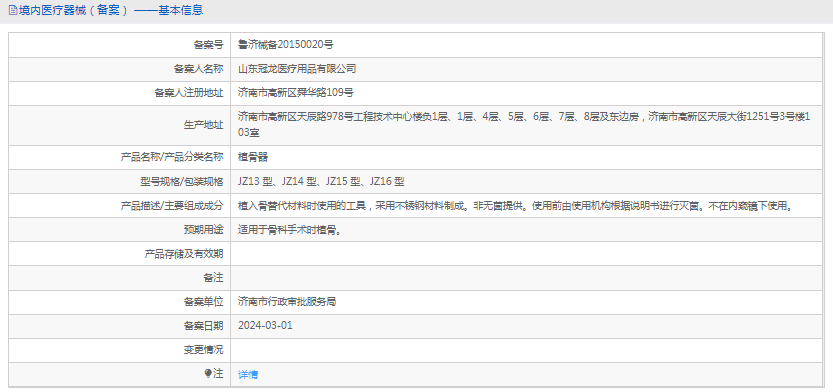Click the label 产品存储及有效期
Viewport: 833px width, 392px height.
tap(184, 254)
